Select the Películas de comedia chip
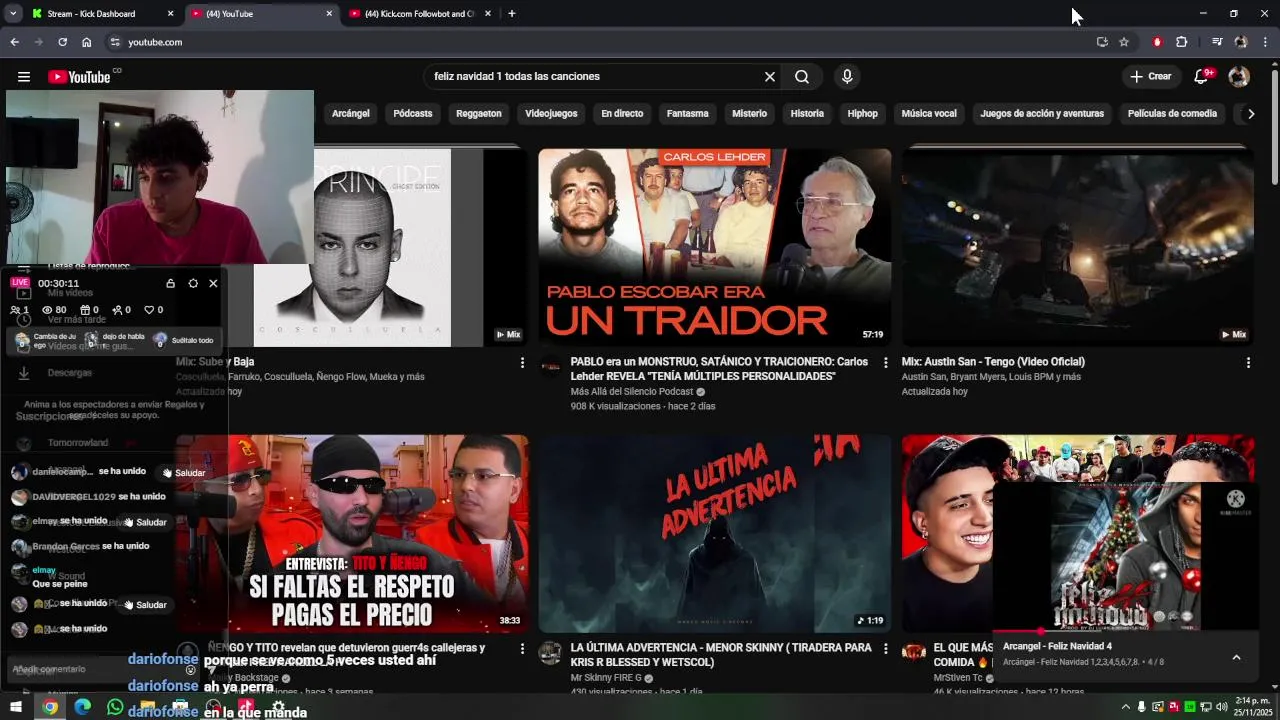This screenshot has height=720, width=1280. [x=1172, y=114]
